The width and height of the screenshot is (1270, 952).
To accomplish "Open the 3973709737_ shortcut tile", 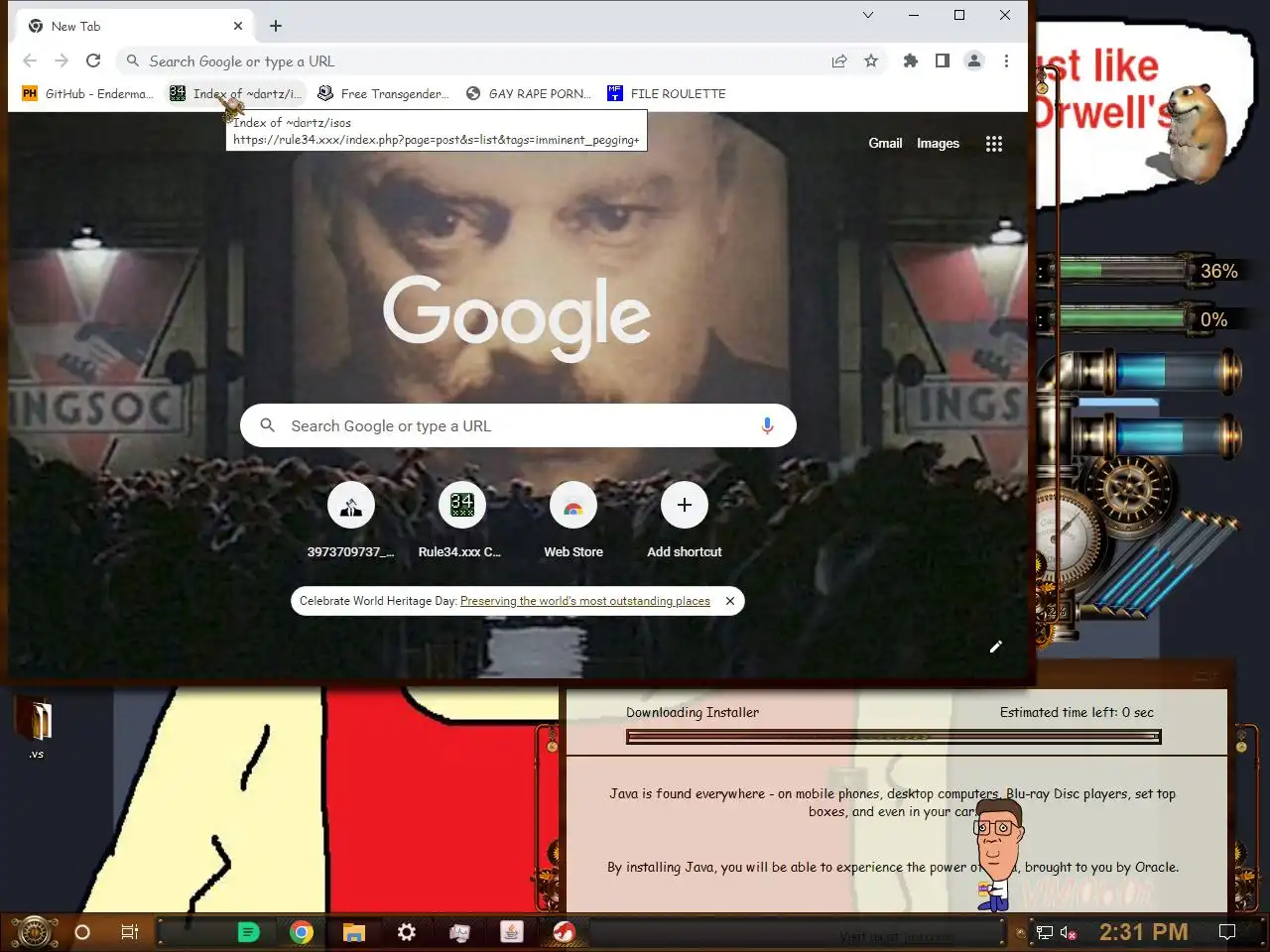I will [x=351, y=520].
